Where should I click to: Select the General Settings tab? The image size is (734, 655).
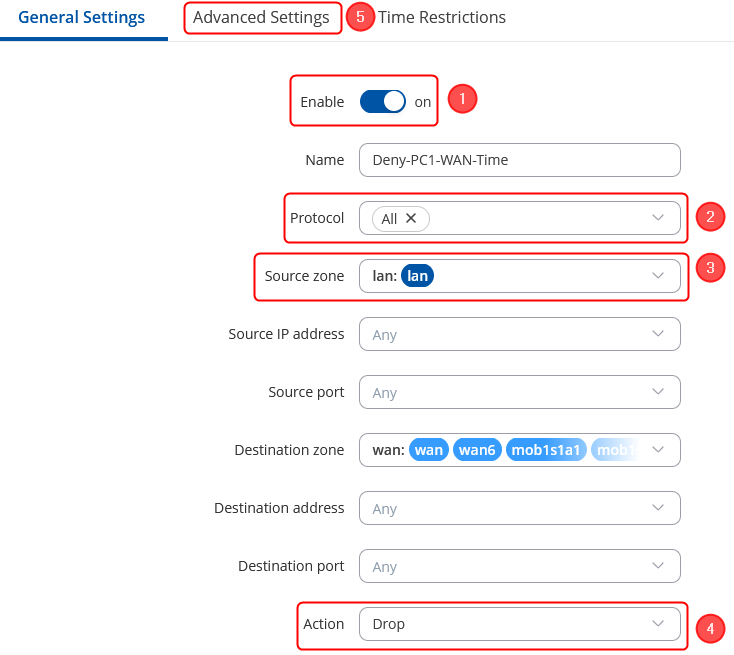pos(82,18)
